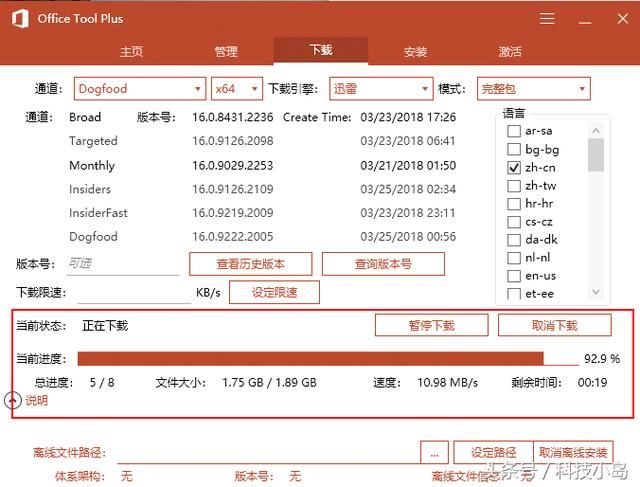
Task: Click version 16.0.9126.2098
Action: click(233, 141)
